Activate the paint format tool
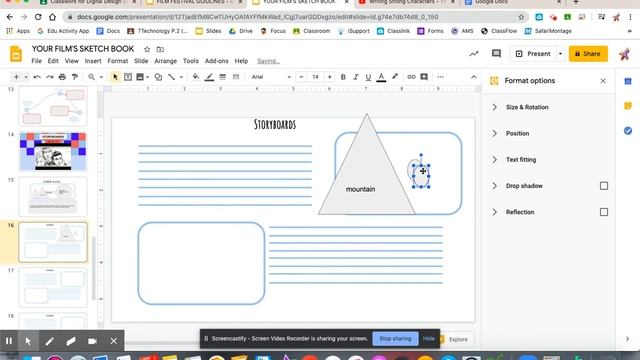Screen dimensions: 640x360 (75, 77)
